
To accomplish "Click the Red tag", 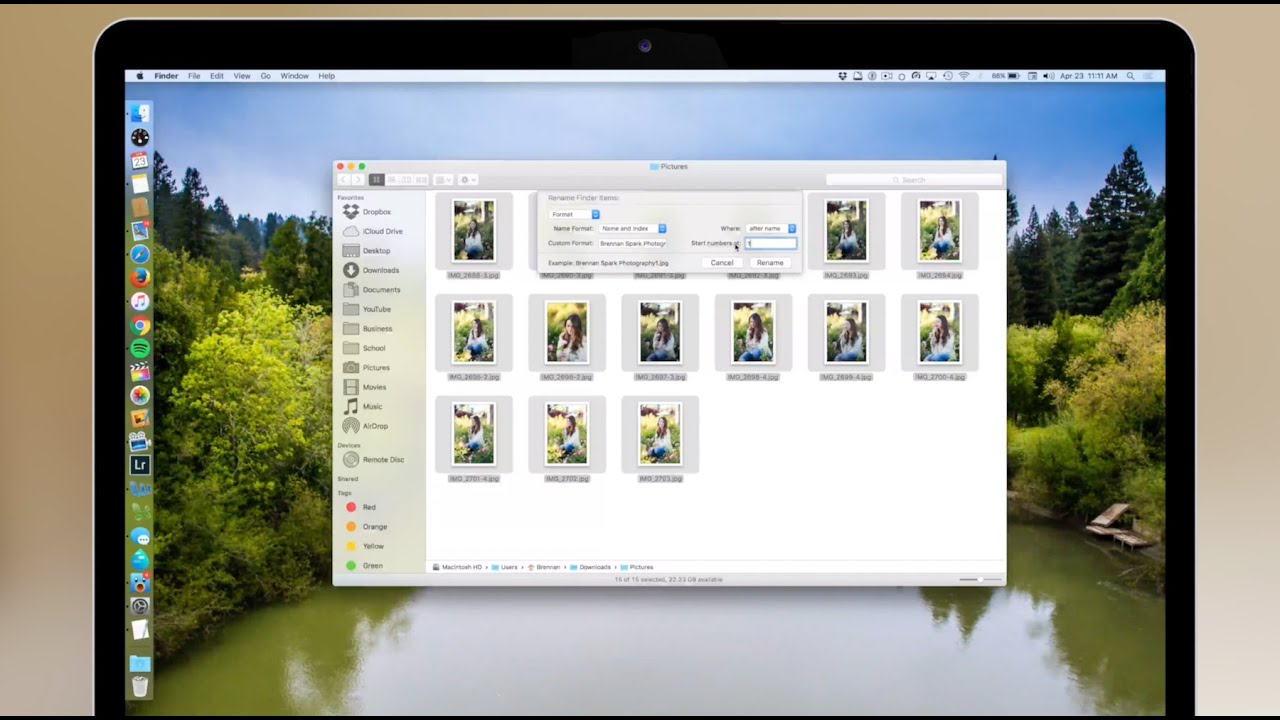I will click(x=361, y=507).
